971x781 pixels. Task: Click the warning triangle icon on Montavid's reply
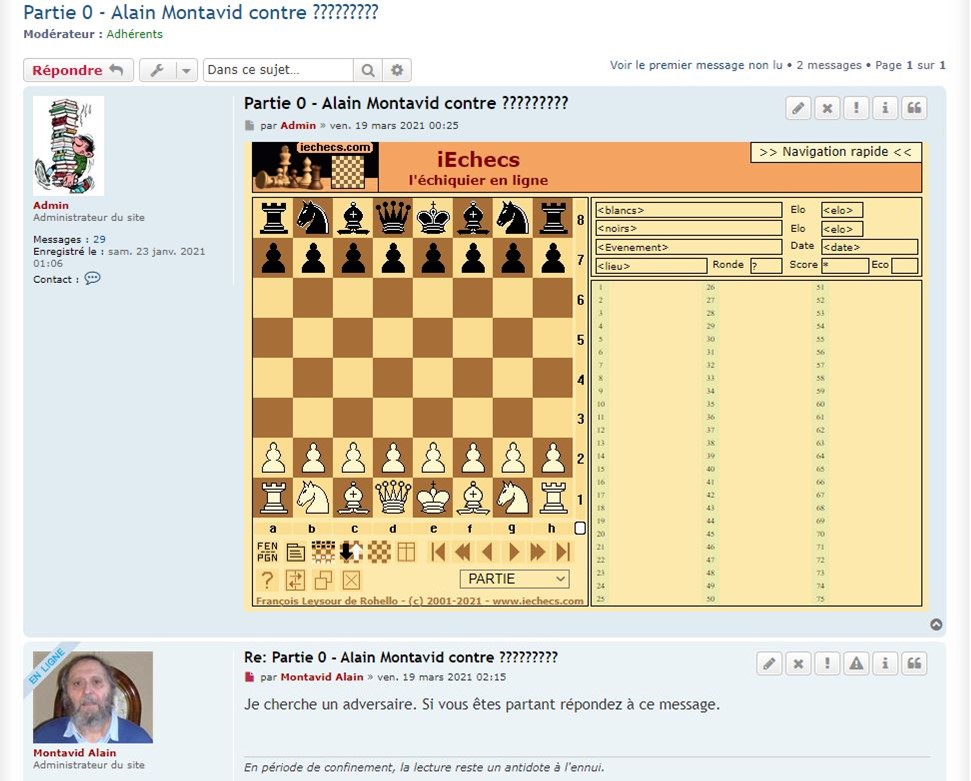click(x=856, y=663)
